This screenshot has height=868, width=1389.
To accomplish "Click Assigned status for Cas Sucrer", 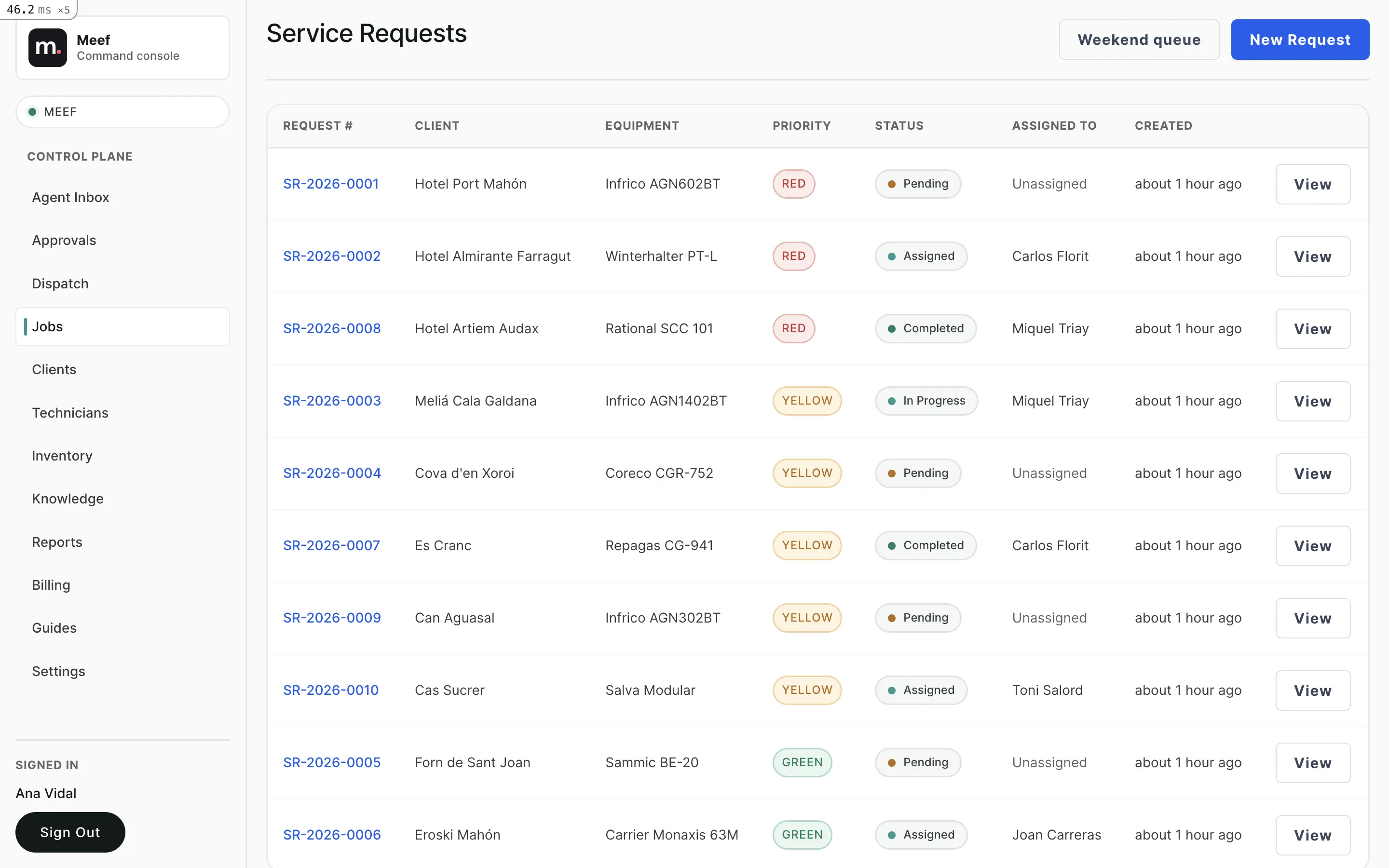I will pos(921,690).
